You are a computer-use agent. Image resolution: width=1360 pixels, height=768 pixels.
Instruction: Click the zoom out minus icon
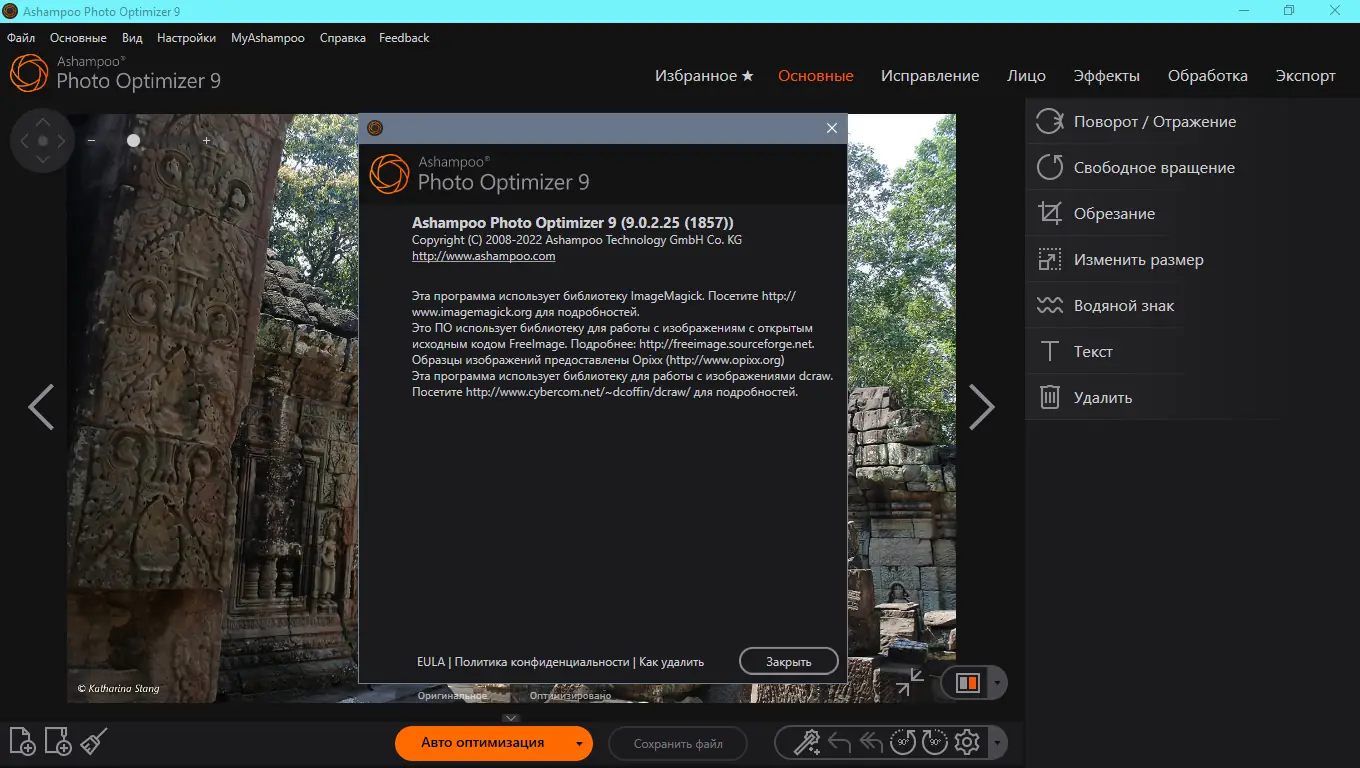click(x=91, y=141)
